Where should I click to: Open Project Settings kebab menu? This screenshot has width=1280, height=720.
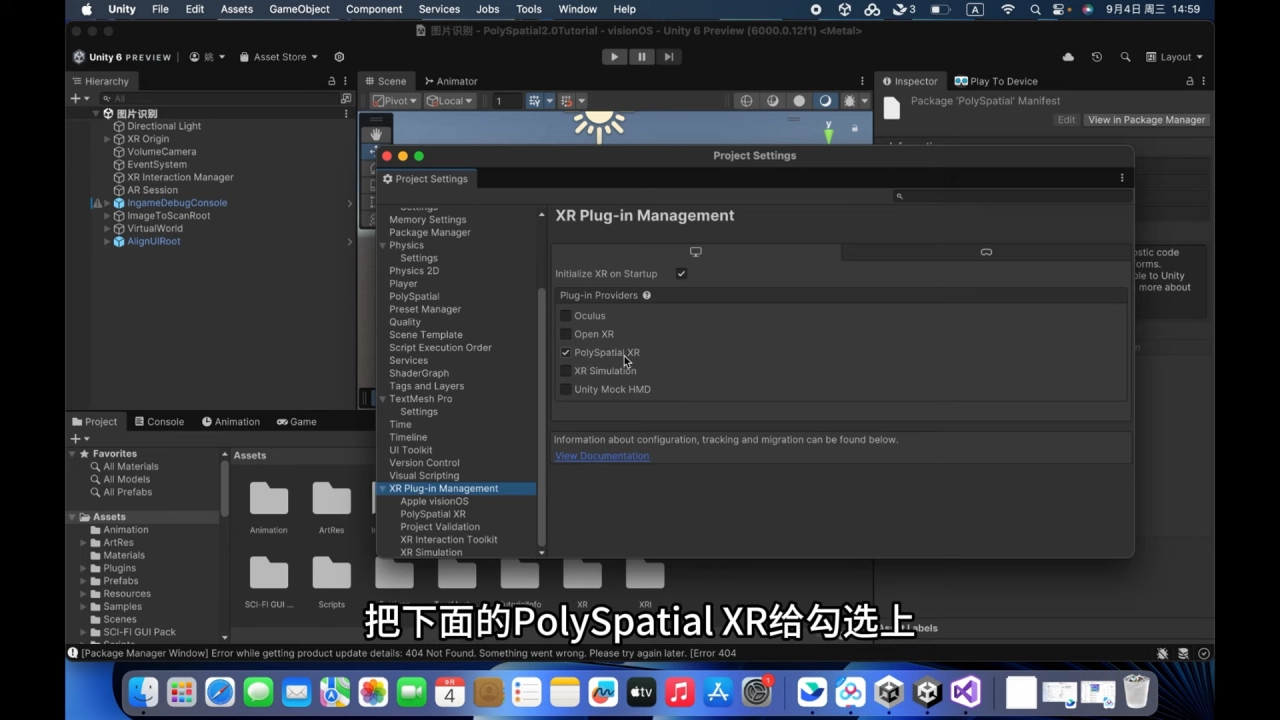pyautogui.click(x=1122, y=178)
